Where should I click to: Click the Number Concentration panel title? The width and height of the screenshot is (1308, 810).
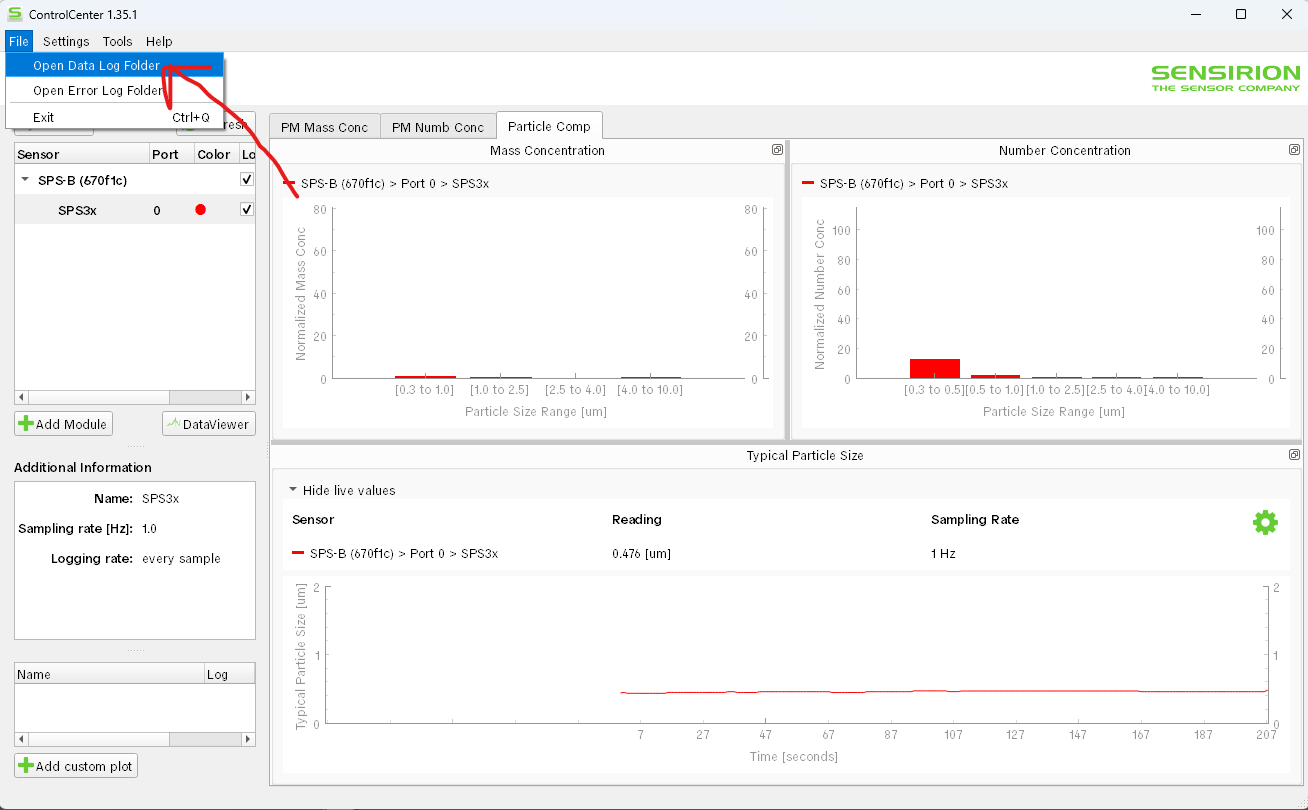click(x=1064, y=150)
